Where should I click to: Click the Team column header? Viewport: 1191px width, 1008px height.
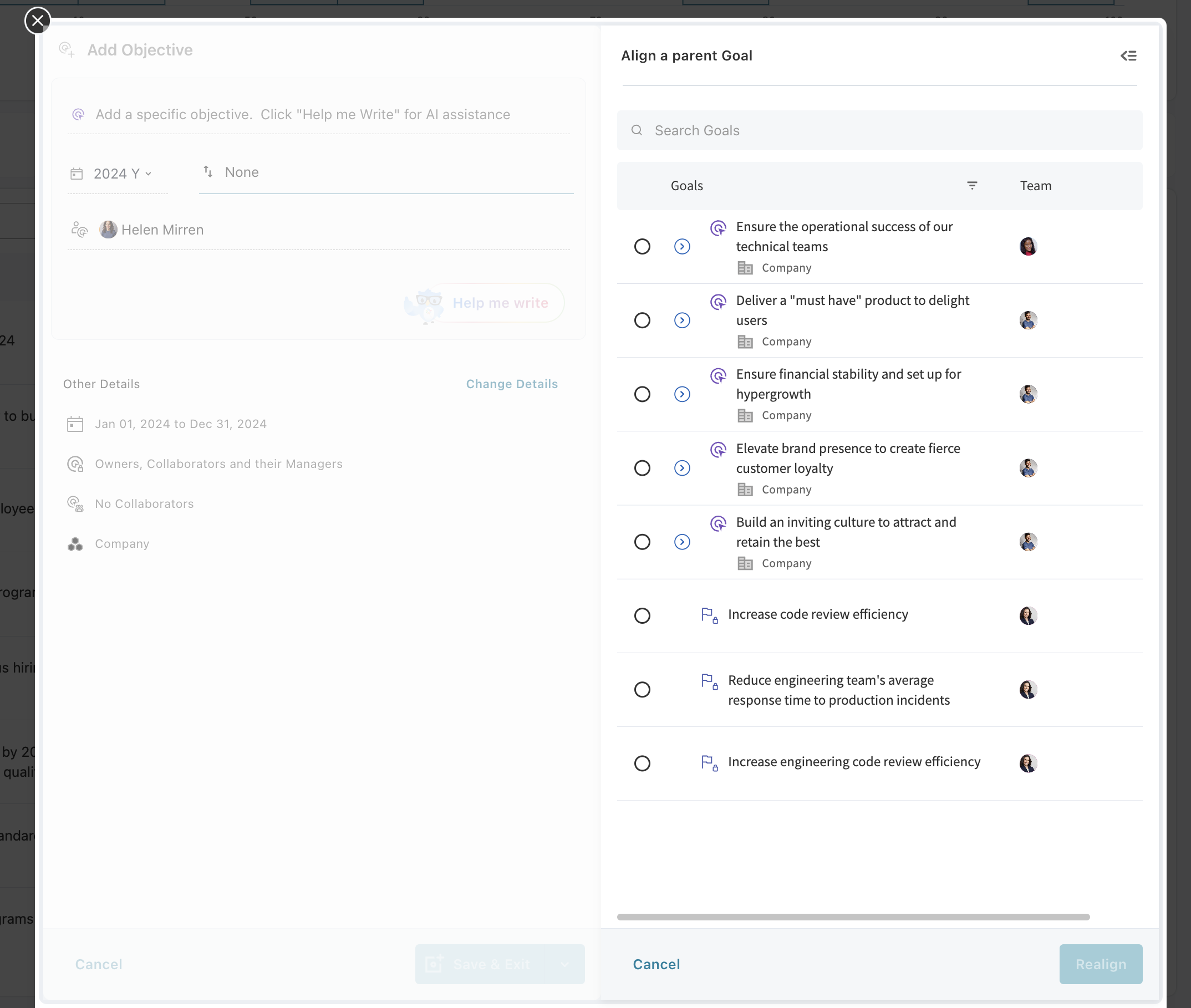1035,186
